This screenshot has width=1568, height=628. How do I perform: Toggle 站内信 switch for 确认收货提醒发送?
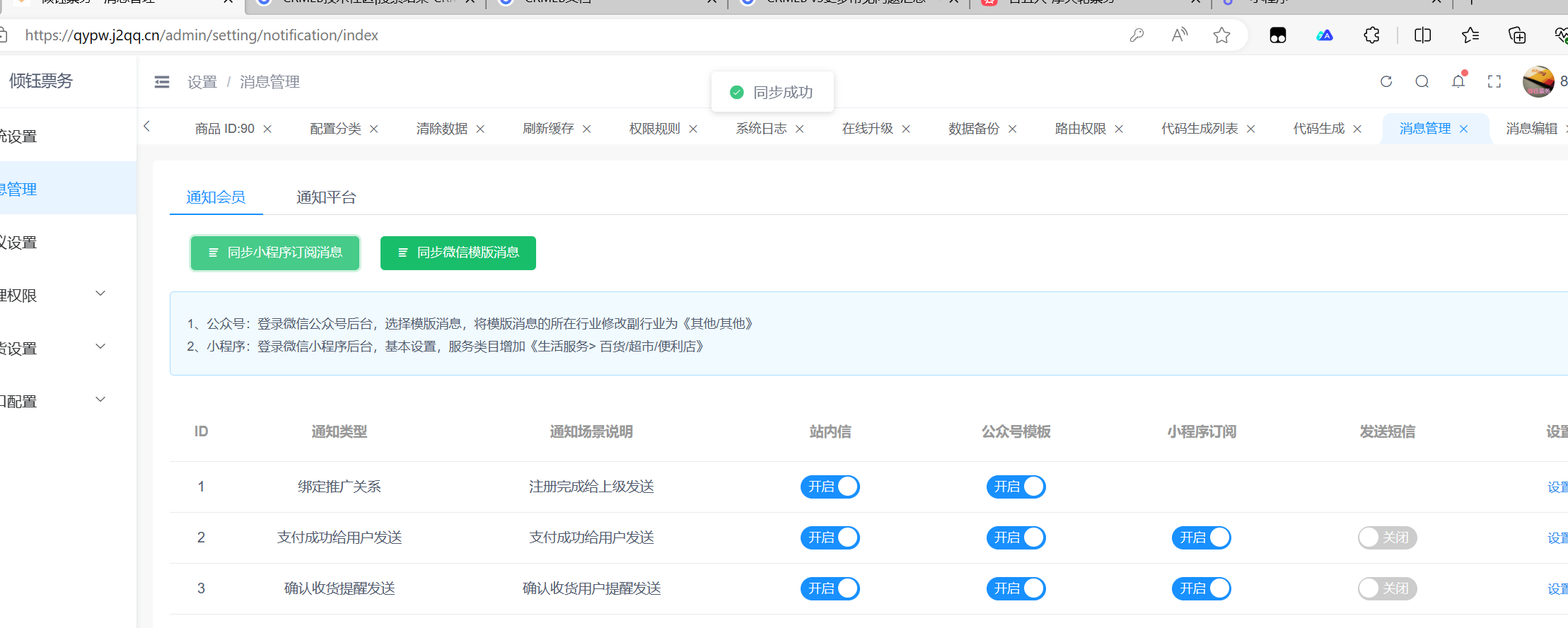pyautogui.click(x=830, y=588)
